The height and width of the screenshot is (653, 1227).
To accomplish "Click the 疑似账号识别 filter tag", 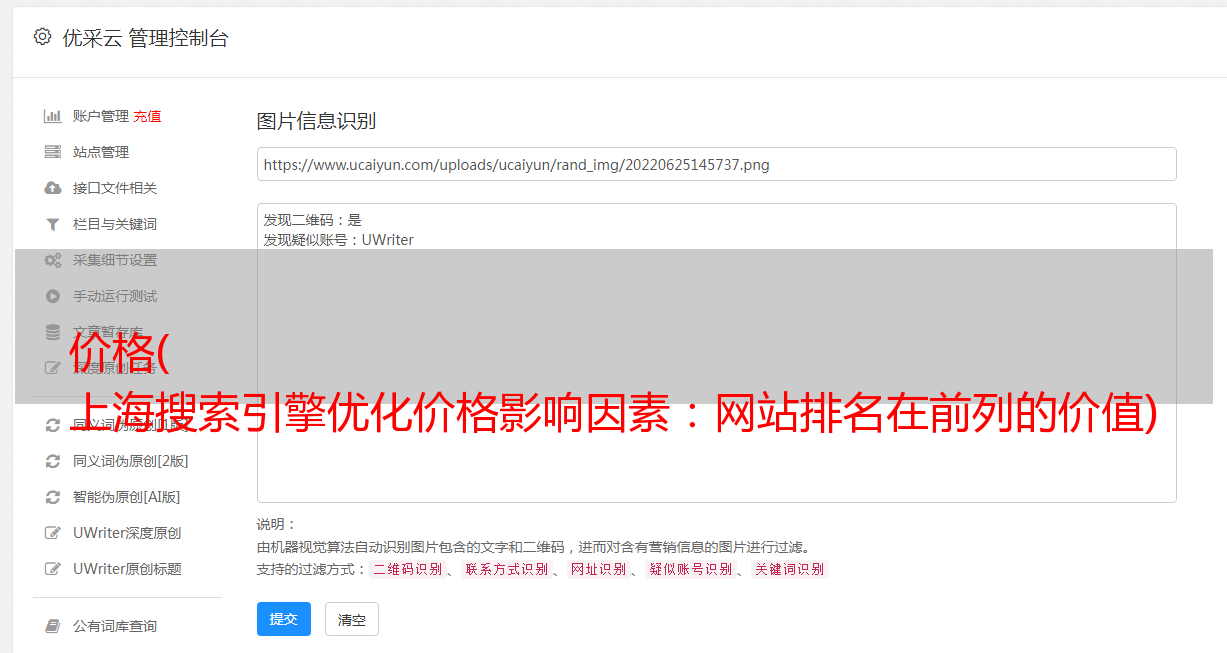I will 691,569.
